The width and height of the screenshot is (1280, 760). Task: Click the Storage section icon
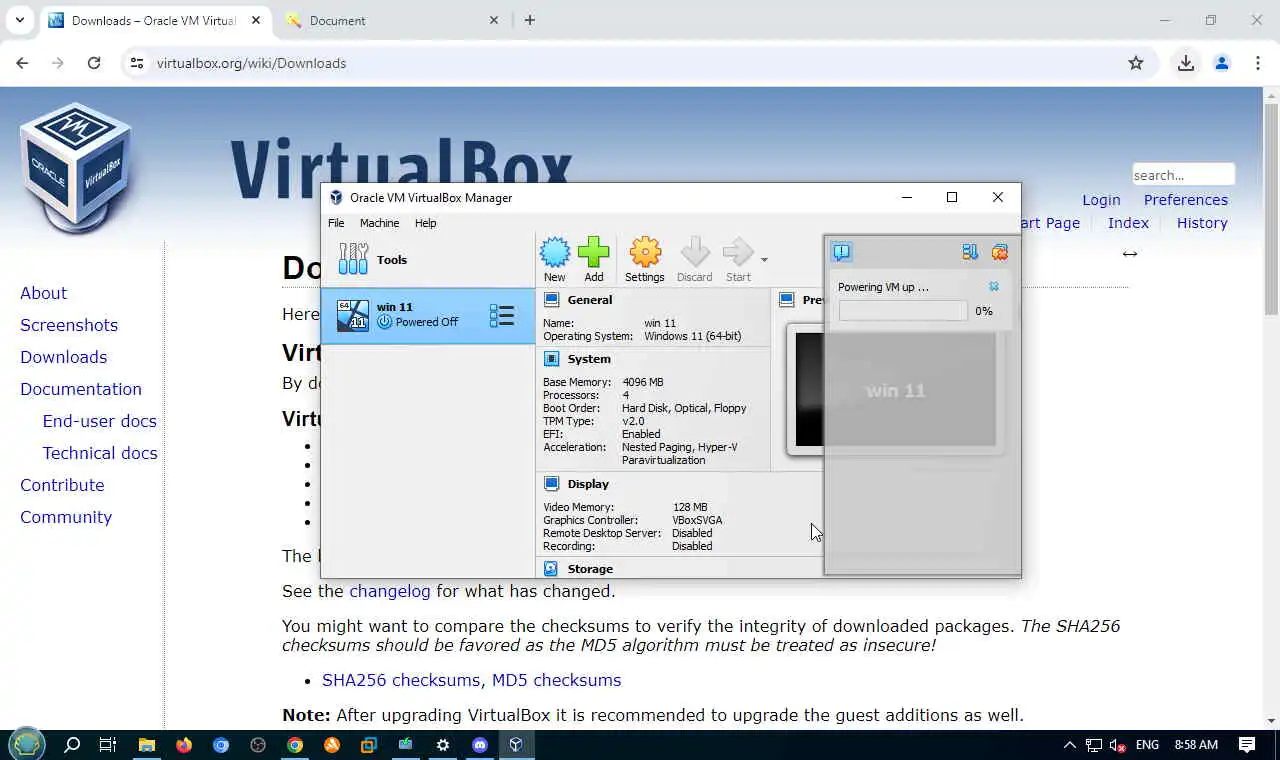tap(551, 568)
